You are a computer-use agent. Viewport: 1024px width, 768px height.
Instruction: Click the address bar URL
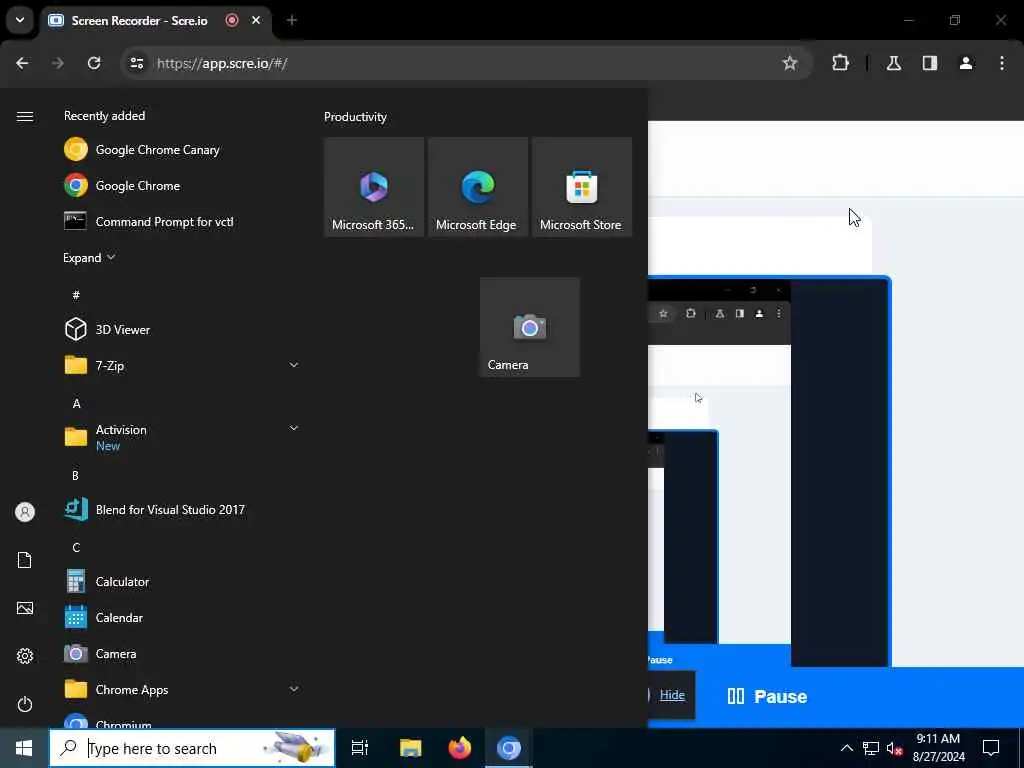coord(222,63)
